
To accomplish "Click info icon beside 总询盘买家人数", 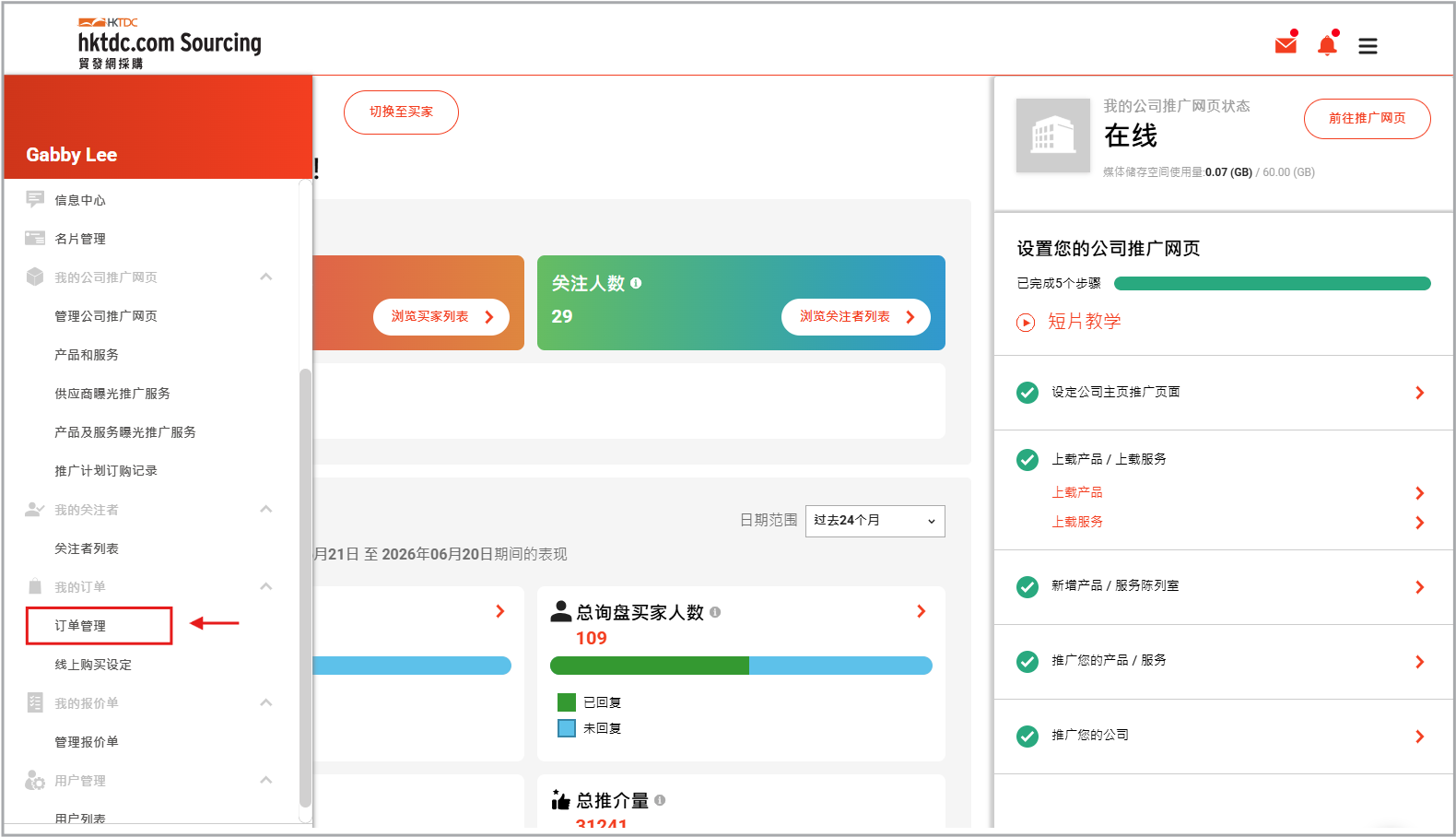I will click(715, 612).
